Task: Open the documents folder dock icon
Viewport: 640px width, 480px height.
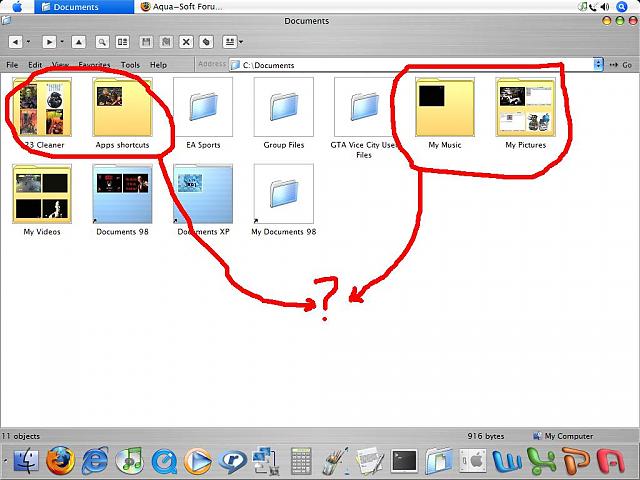Action: [439, 461]
